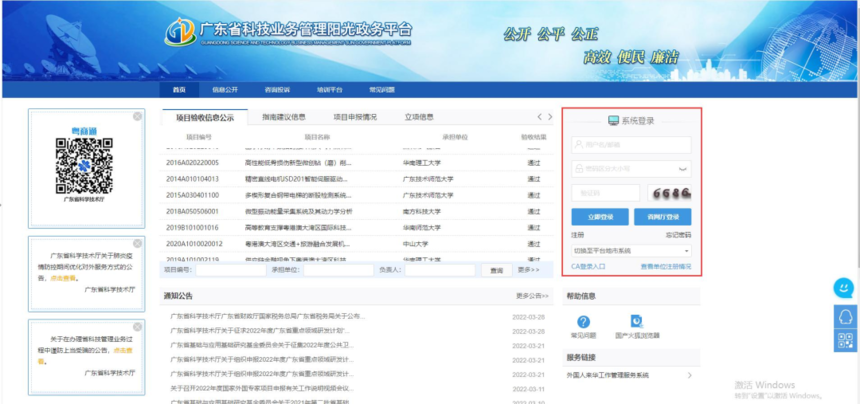Click project number 2019B101001016
This screenshot has height=404, width=860.
[x=192, y=227]
